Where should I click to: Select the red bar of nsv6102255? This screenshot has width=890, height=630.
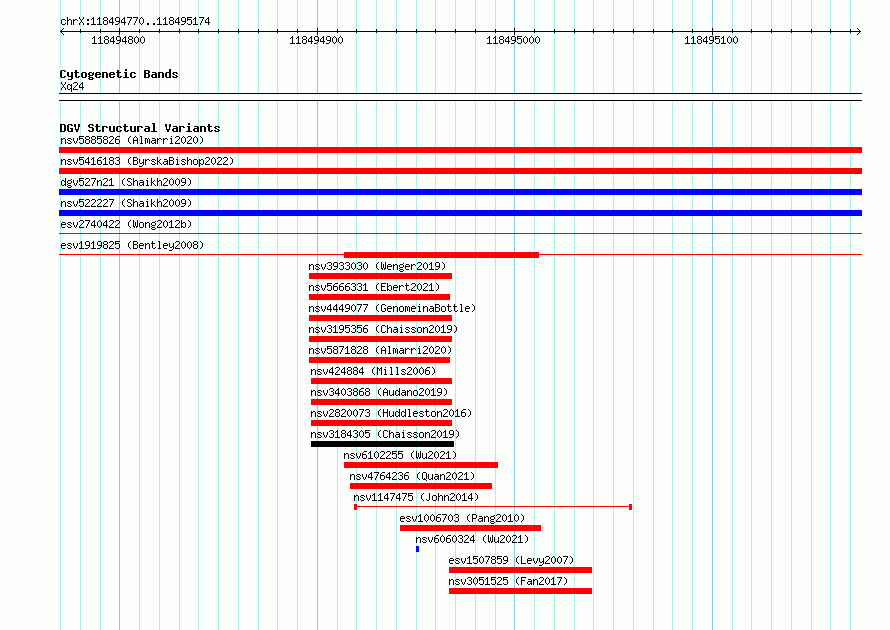click(421, 465)
